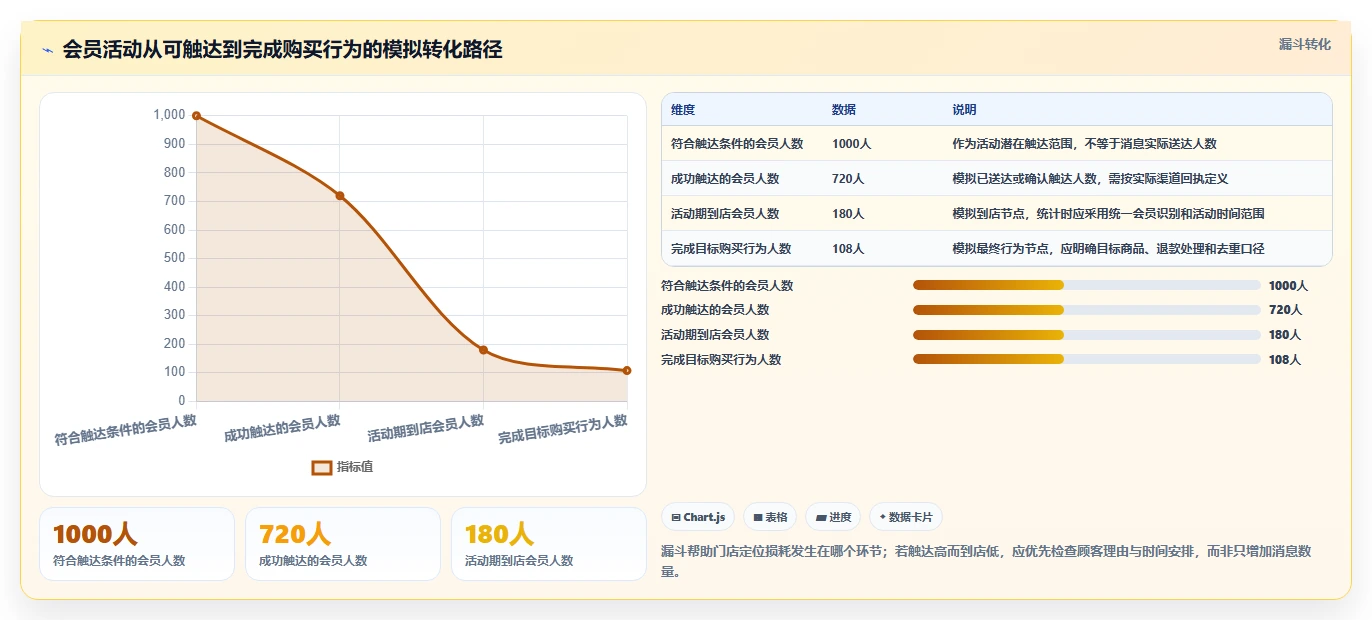This screenshot has height=620, width=1372.
Task: Click the chart data point at 180
Action: 483,350
